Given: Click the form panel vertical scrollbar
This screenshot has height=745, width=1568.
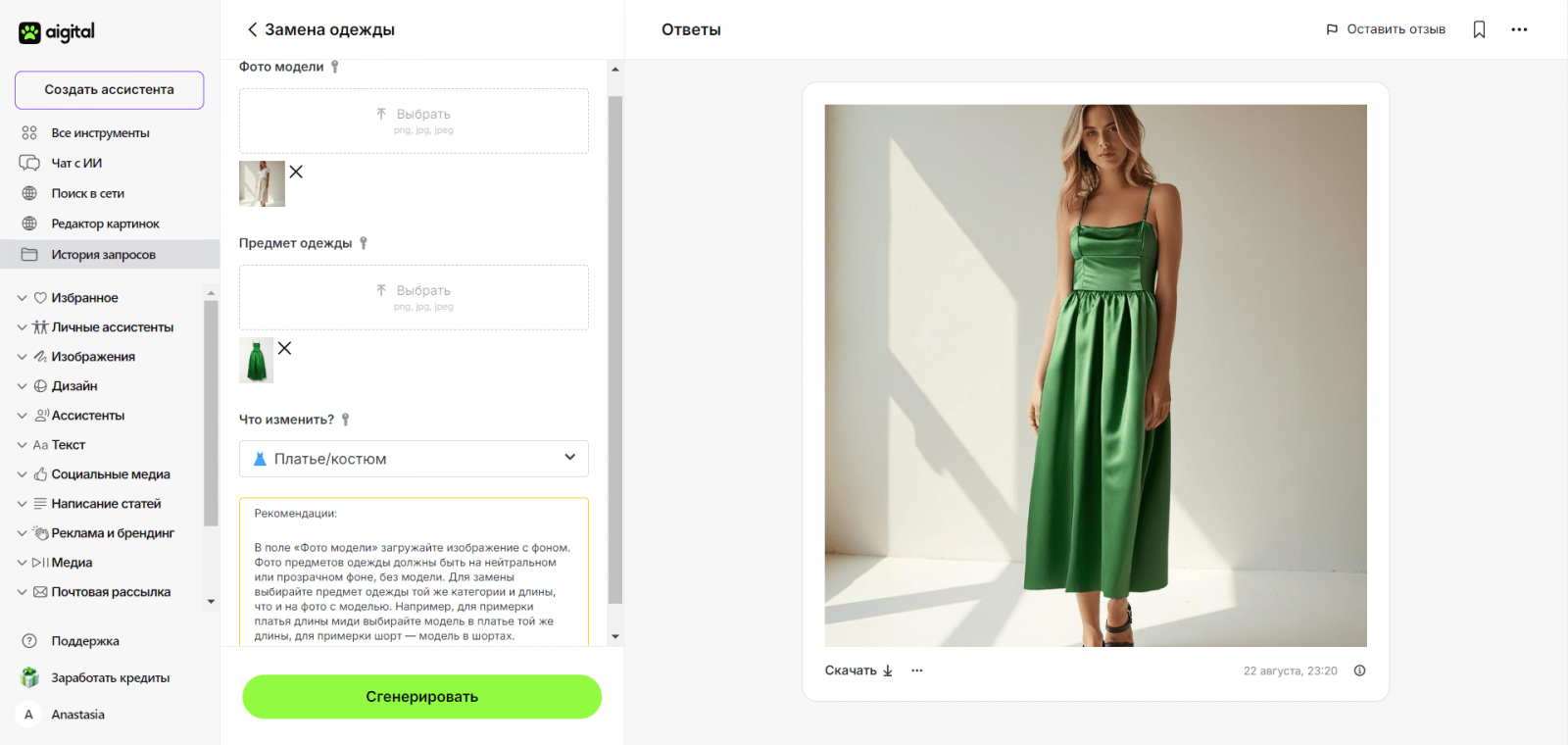Looking at the screenshot, I should (615, 349).
